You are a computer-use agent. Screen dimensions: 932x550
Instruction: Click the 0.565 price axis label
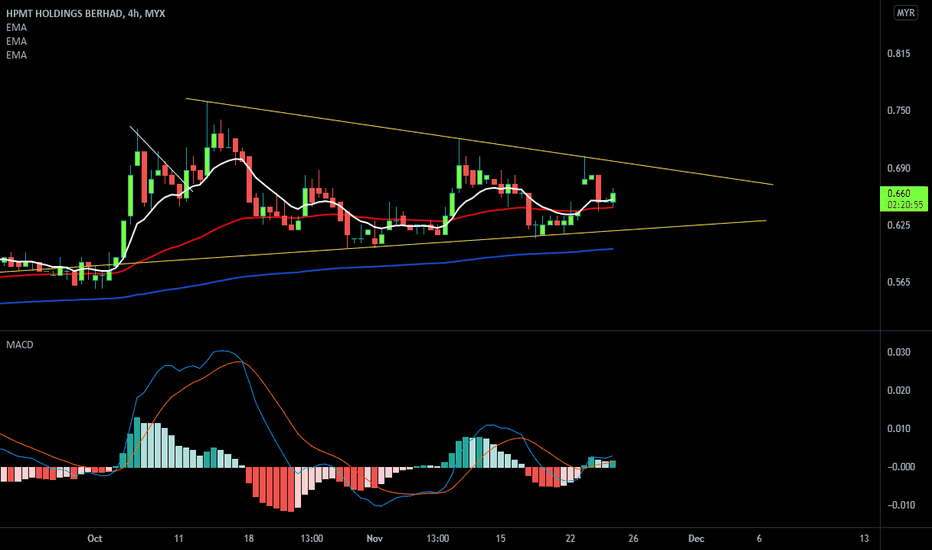tap(899, 282)
